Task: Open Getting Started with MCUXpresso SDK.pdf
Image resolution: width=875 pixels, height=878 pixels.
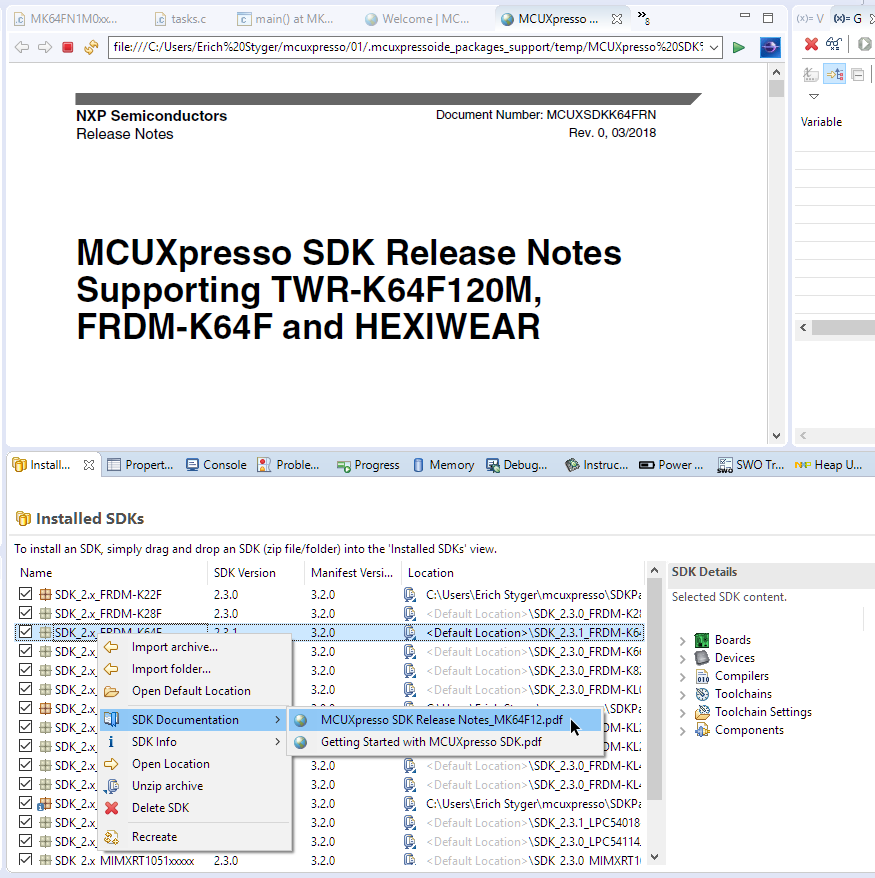Action: click(x=431, y=742)
